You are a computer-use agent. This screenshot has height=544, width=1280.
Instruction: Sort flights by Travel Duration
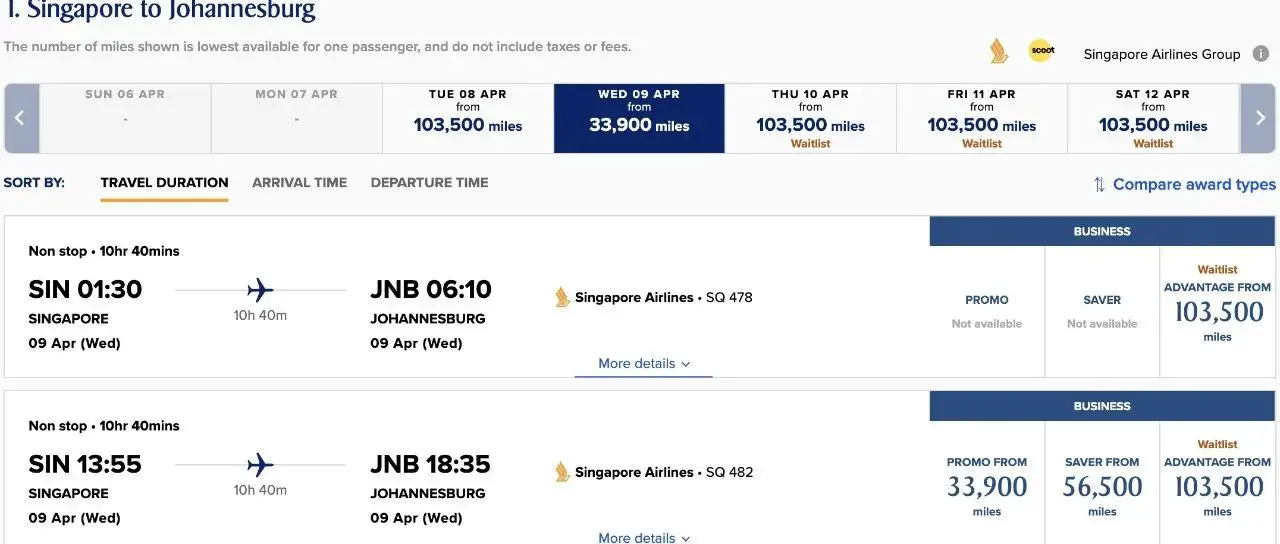tap(164, 183)
